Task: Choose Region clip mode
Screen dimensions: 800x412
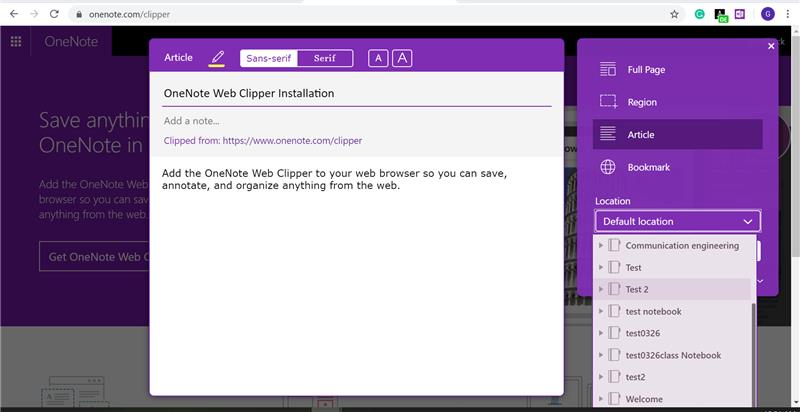Action: pyautogui.click(x=678, y=102)
